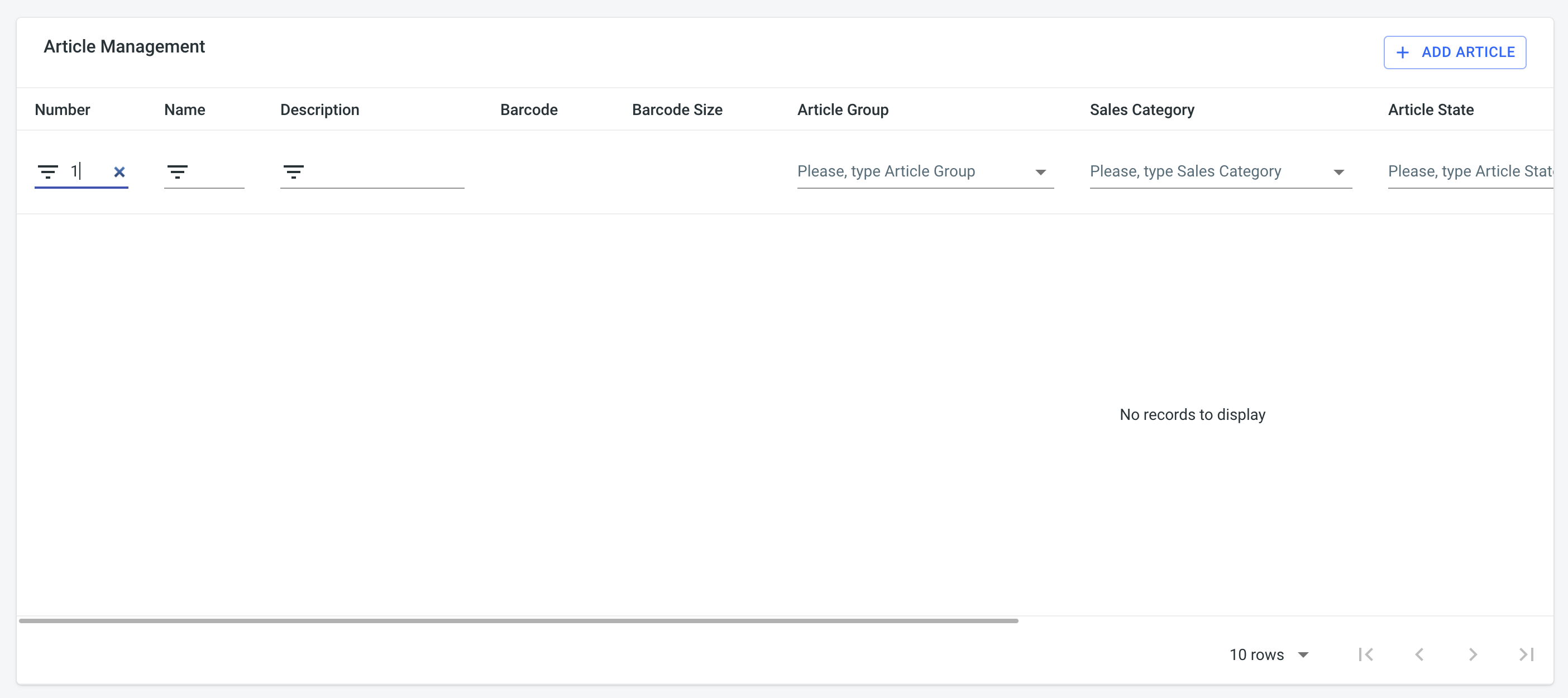The width and height of the screenshot is (1568, 698).
Task: Click the ADD ARTICLE button
Action: point(1455,52)
